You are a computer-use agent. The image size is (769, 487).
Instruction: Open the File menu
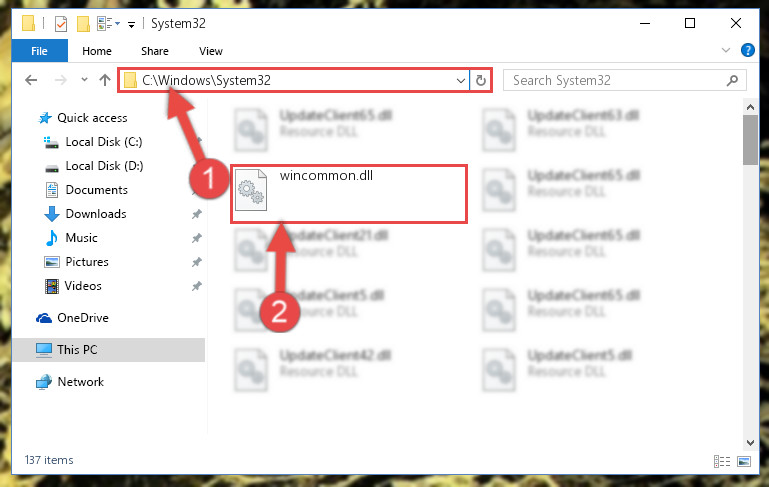click(39, 51)
